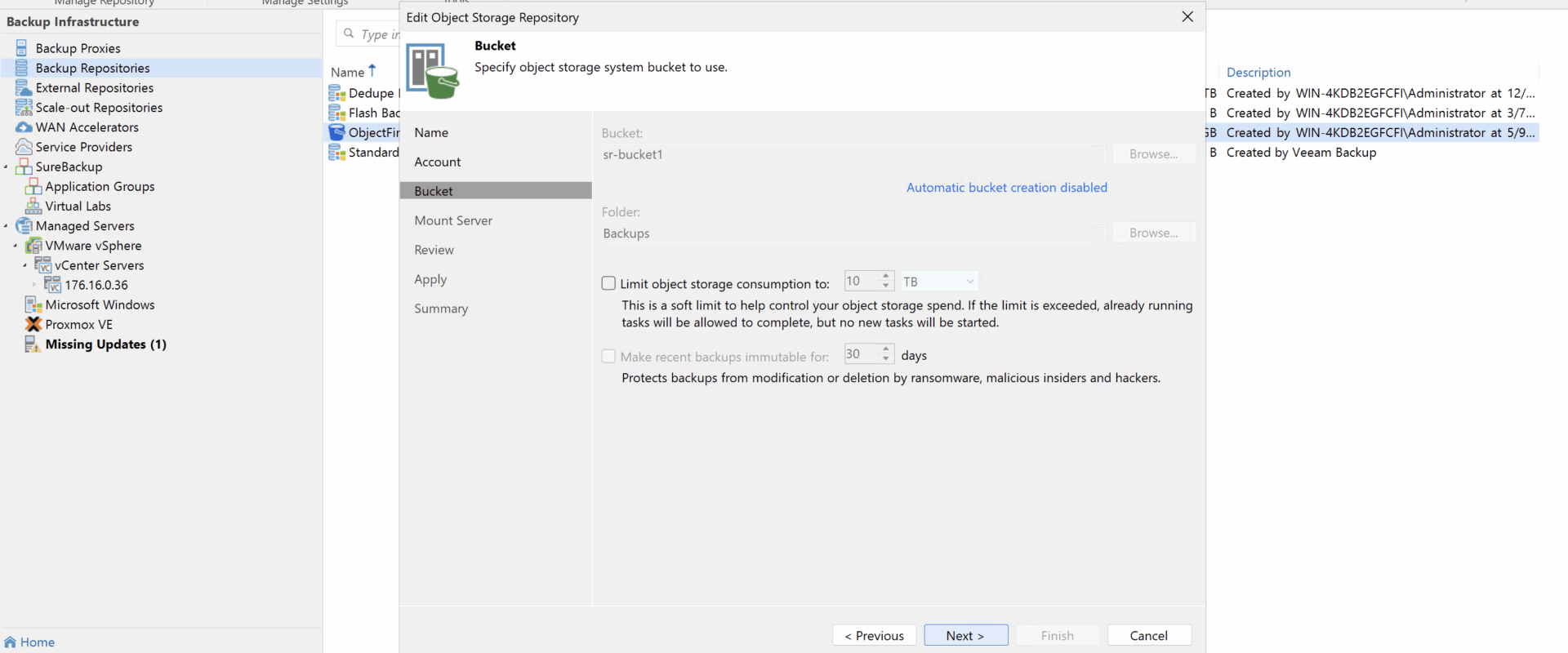The height and width of the screenshot is (653, 1568).
Task: Select the Created by Veeam Backup description row
Action: [x=1301, y=153]
